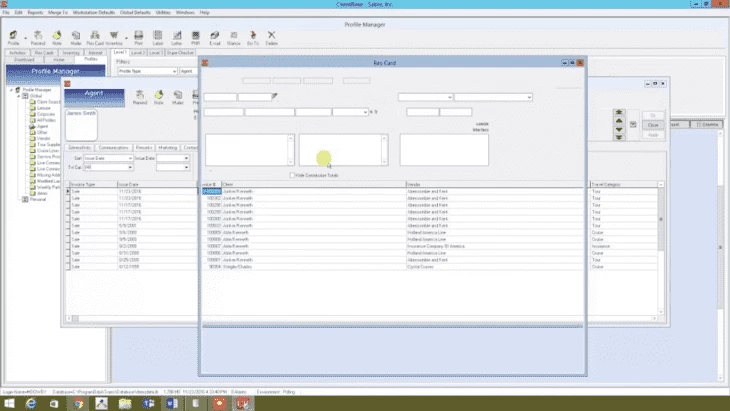Click the Go To toolbar icon

[252, 37]
